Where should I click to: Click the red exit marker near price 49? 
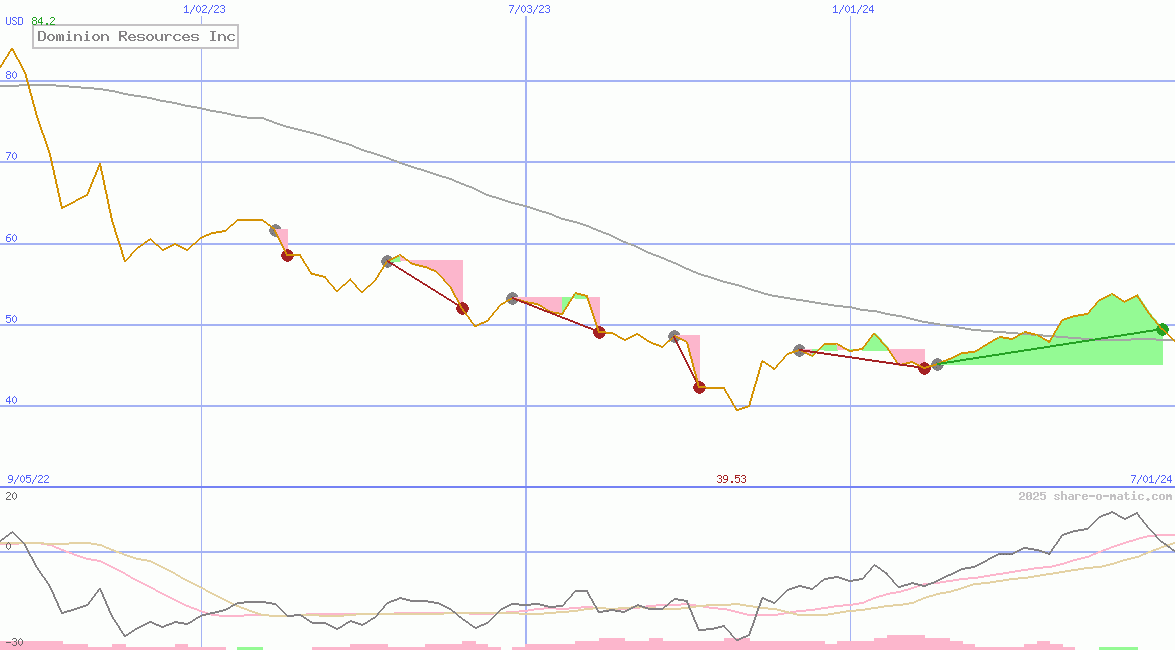pyautogui.click(x=599, y=332)
